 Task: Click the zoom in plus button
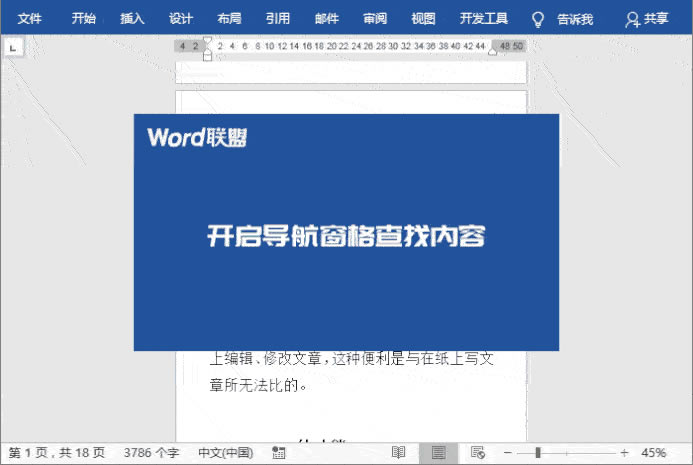click(624, 453)
